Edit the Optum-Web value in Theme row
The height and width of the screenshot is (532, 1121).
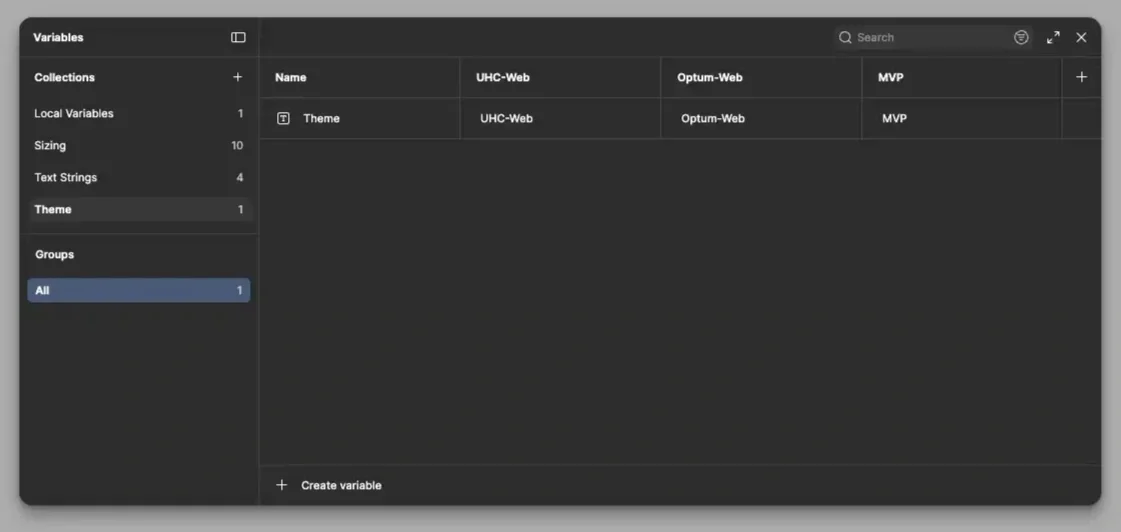coord(761,119)
